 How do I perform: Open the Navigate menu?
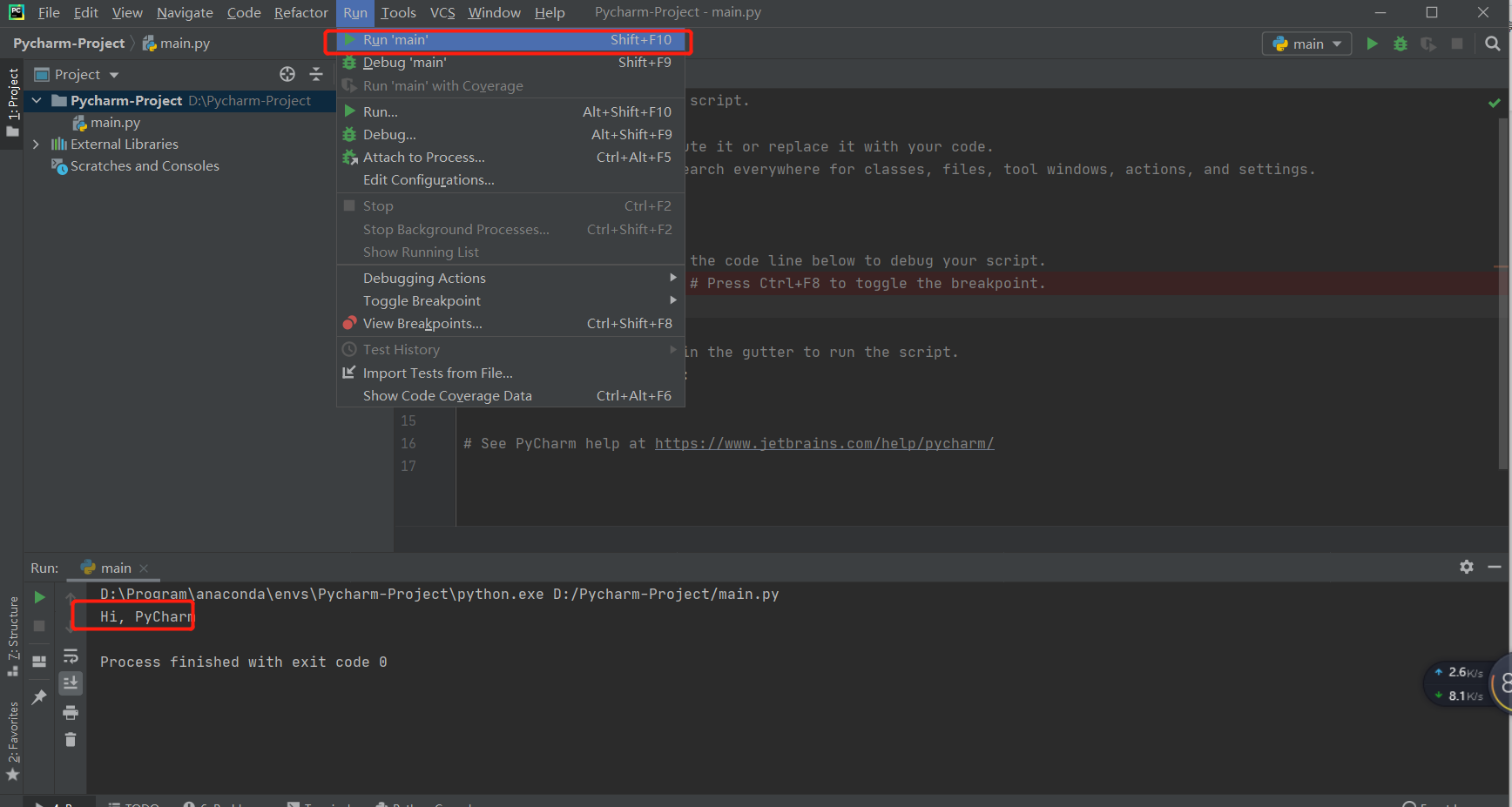[185, 12]
